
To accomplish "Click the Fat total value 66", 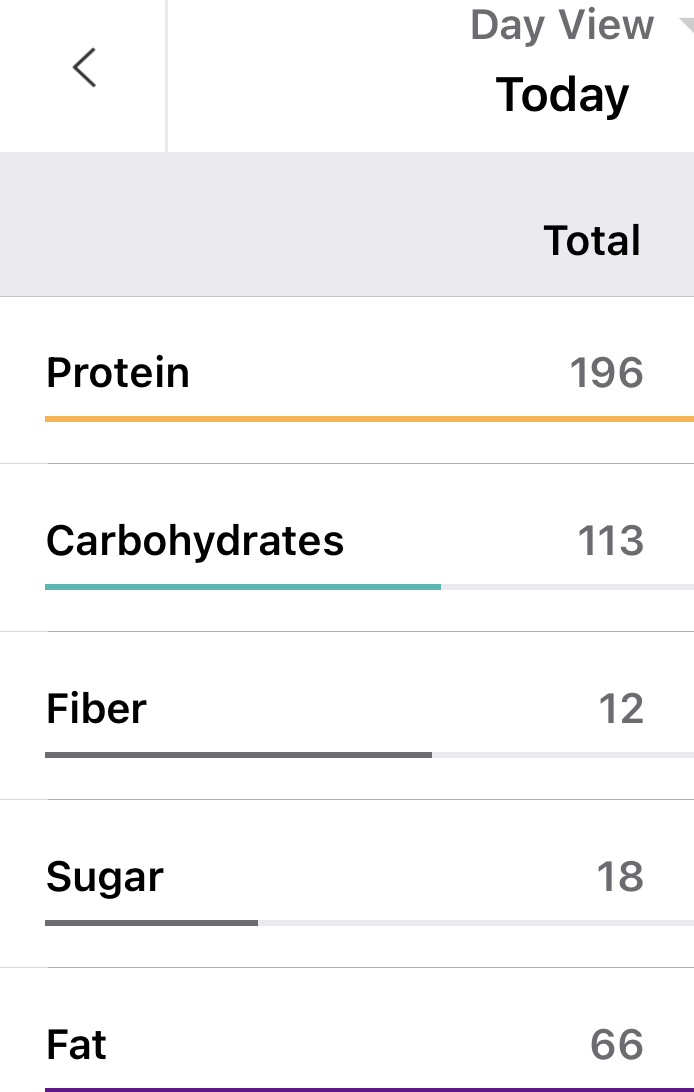I will pos(616,1045).
